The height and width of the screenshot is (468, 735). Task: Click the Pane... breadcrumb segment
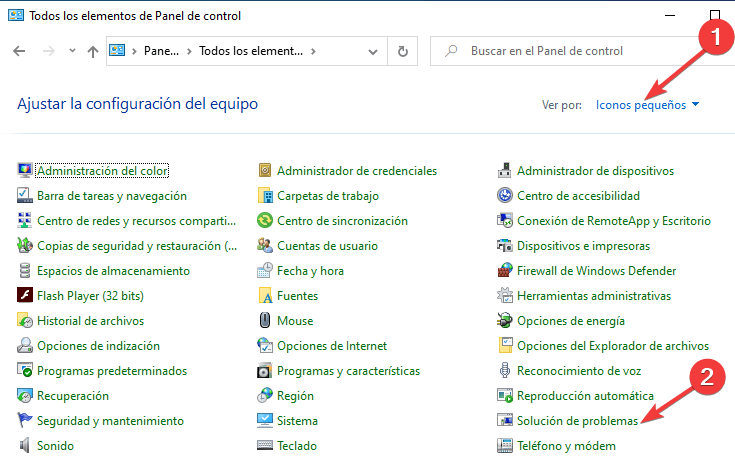(x=161, y=51)
